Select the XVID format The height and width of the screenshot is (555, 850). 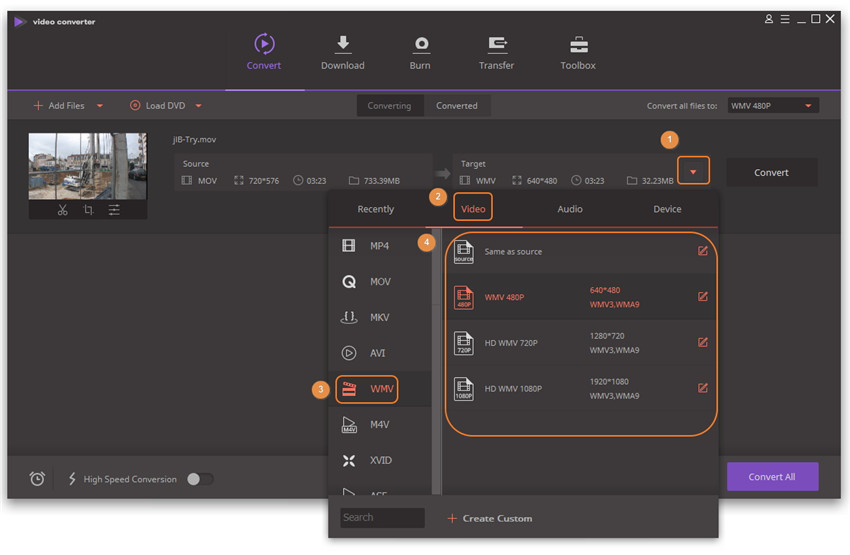click(379, 461)
